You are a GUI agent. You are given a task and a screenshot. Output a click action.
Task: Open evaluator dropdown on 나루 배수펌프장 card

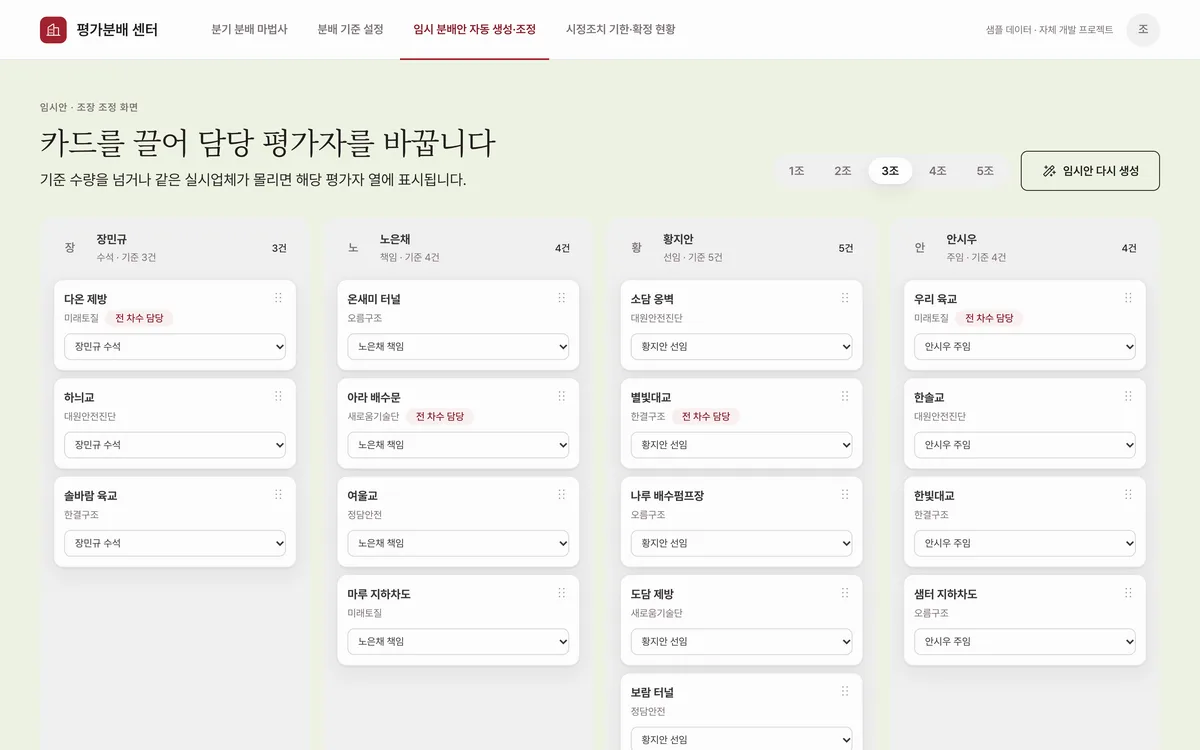coord(742,544)
